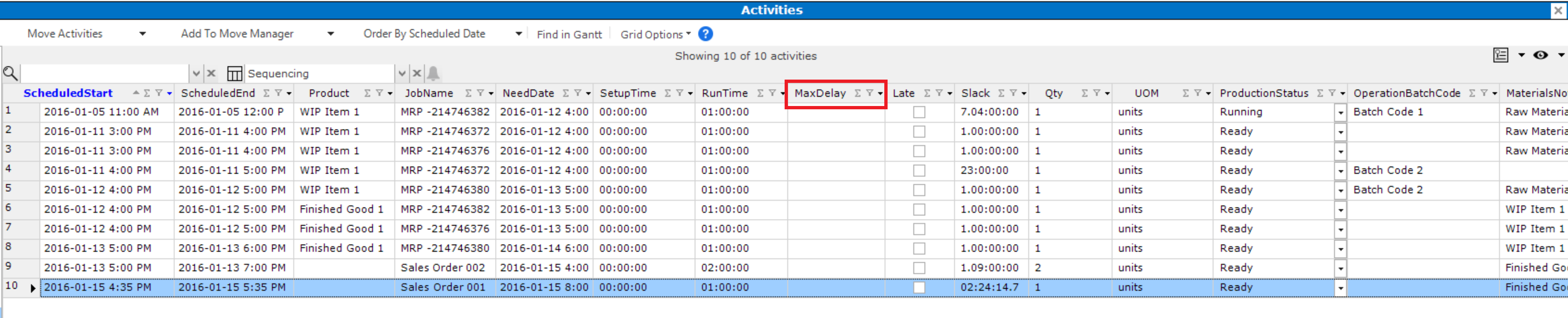Click the sum icon in Product header

368,94
